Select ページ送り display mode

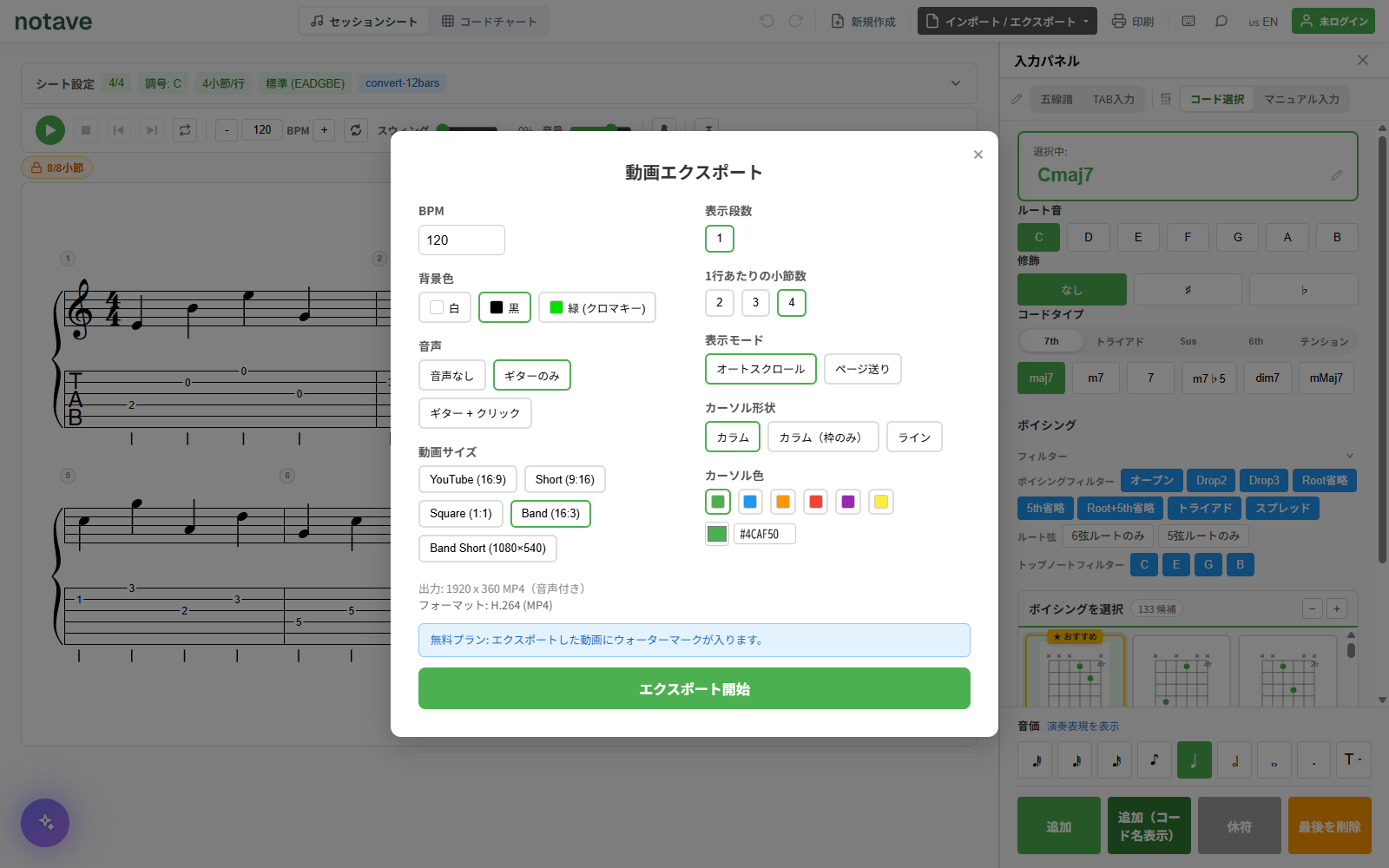coord(863,369)
